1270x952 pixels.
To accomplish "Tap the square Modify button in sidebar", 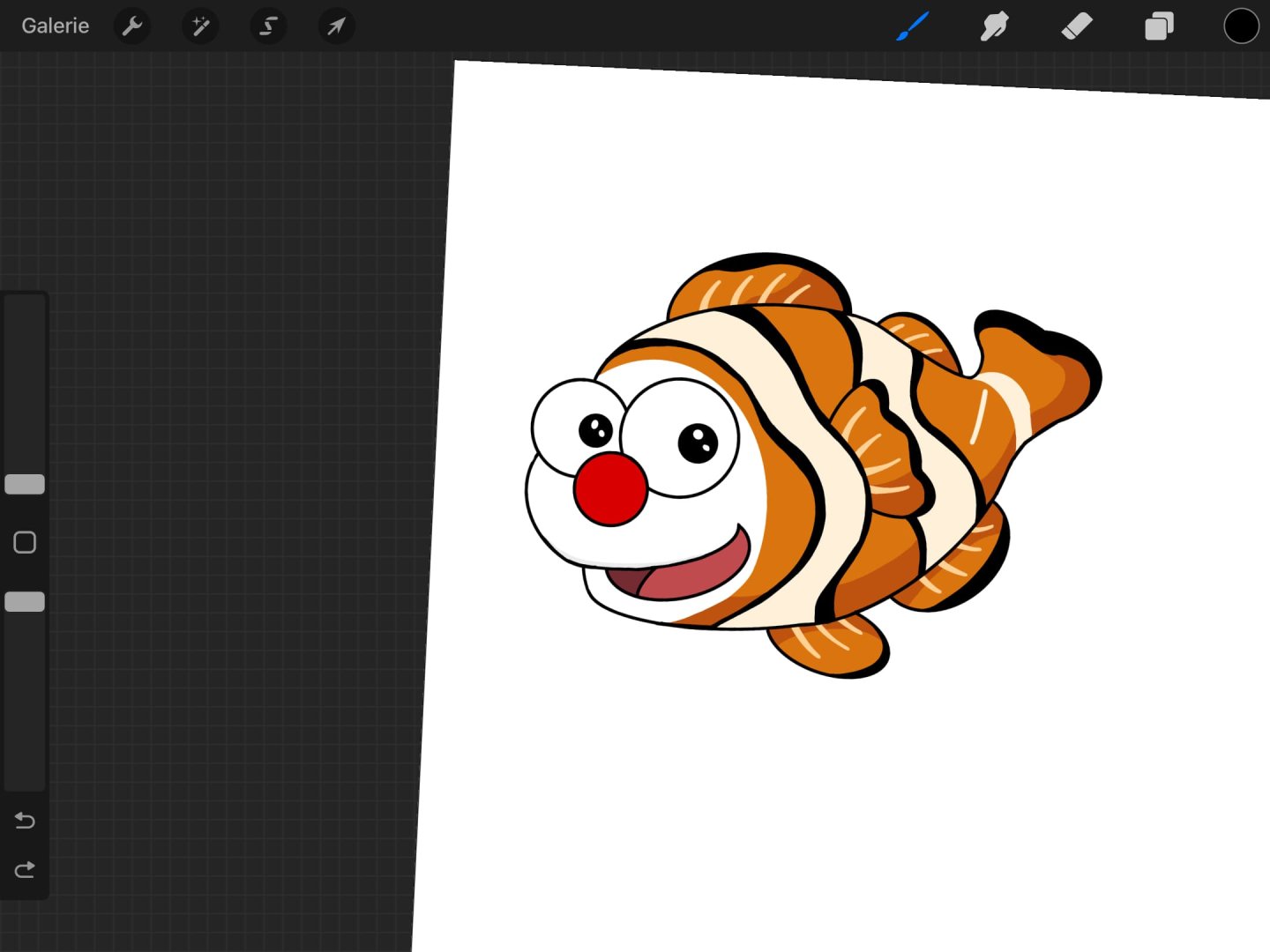I will point(25,542).
